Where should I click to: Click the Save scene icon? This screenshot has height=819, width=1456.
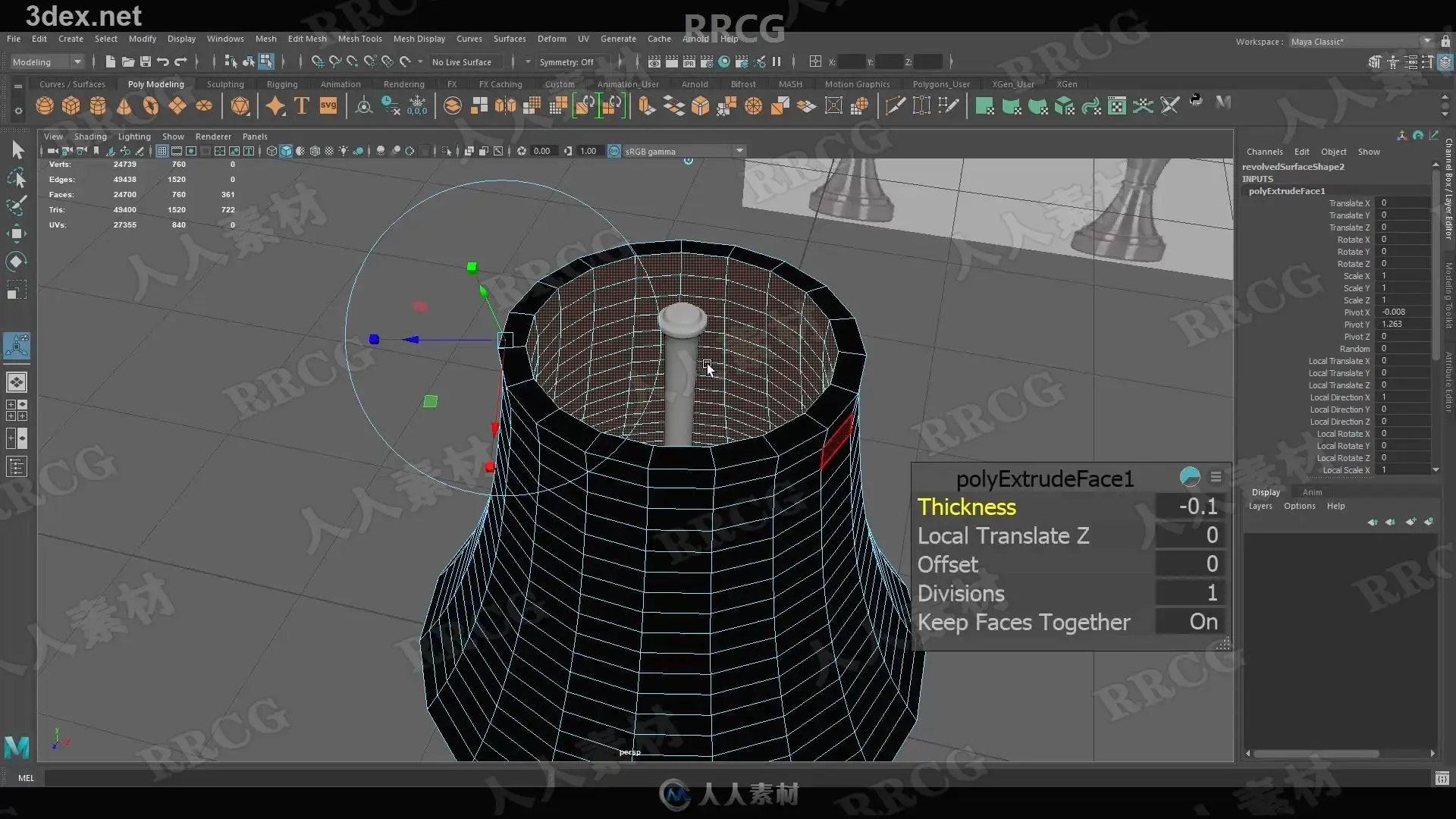point(146,61)
